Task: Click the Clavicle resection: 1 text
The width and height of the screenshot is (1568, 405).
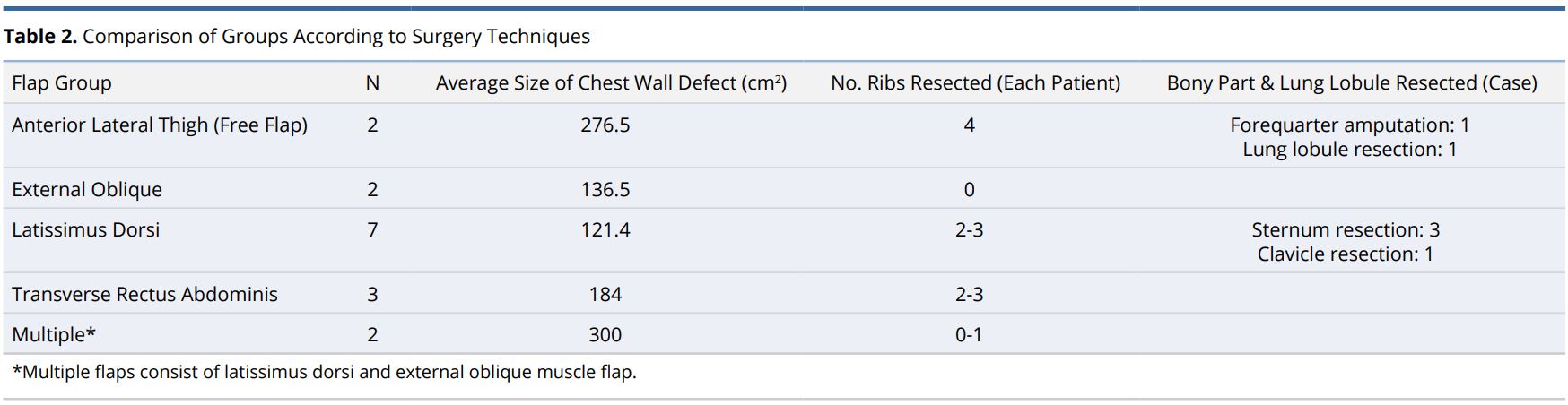Action: click(x=1346, y=254)
